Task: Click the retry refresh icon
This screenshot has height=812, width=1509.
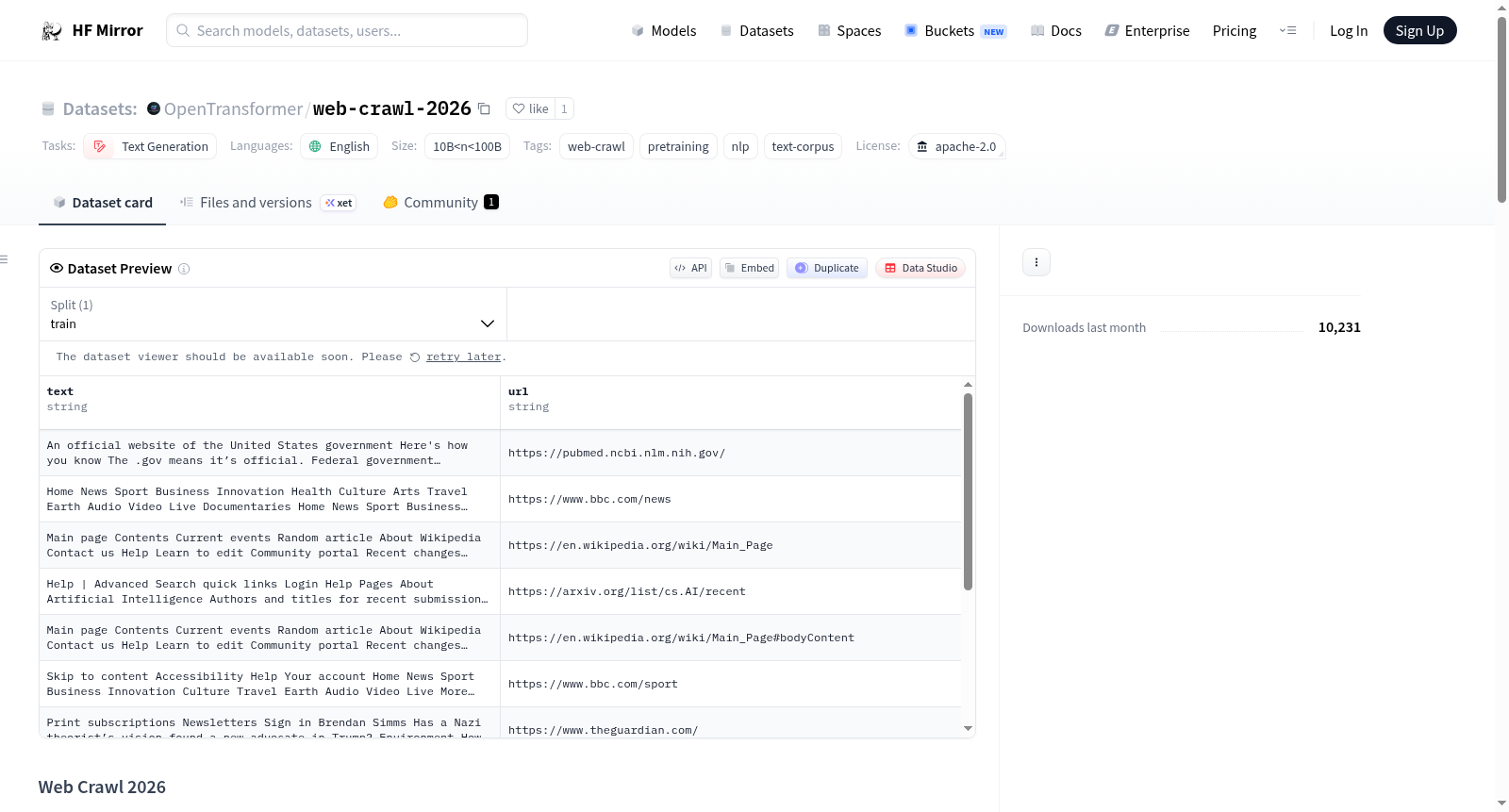Action: click(x=415, y=357)
